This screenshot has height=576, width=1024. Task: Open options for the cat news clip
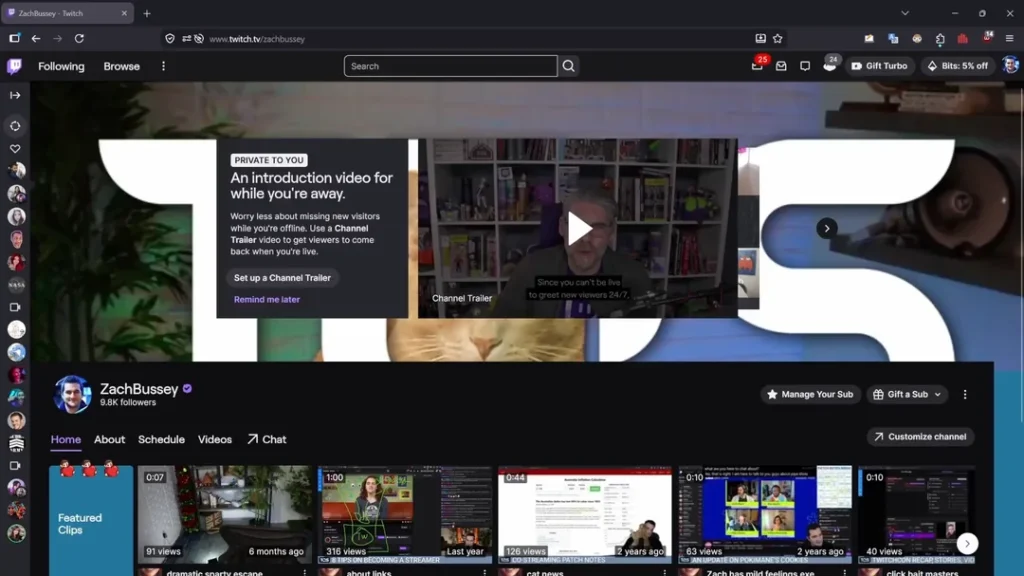click(x=665, y=572)
